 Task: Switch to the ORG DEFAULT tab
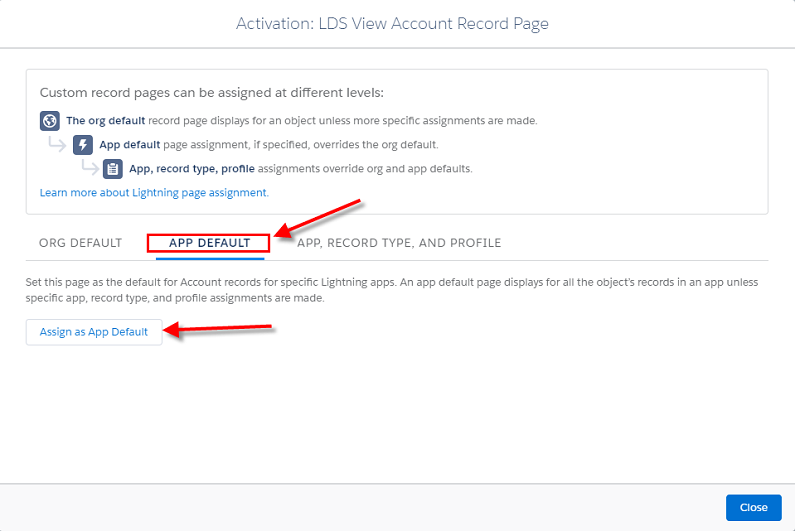click(81, 243)
